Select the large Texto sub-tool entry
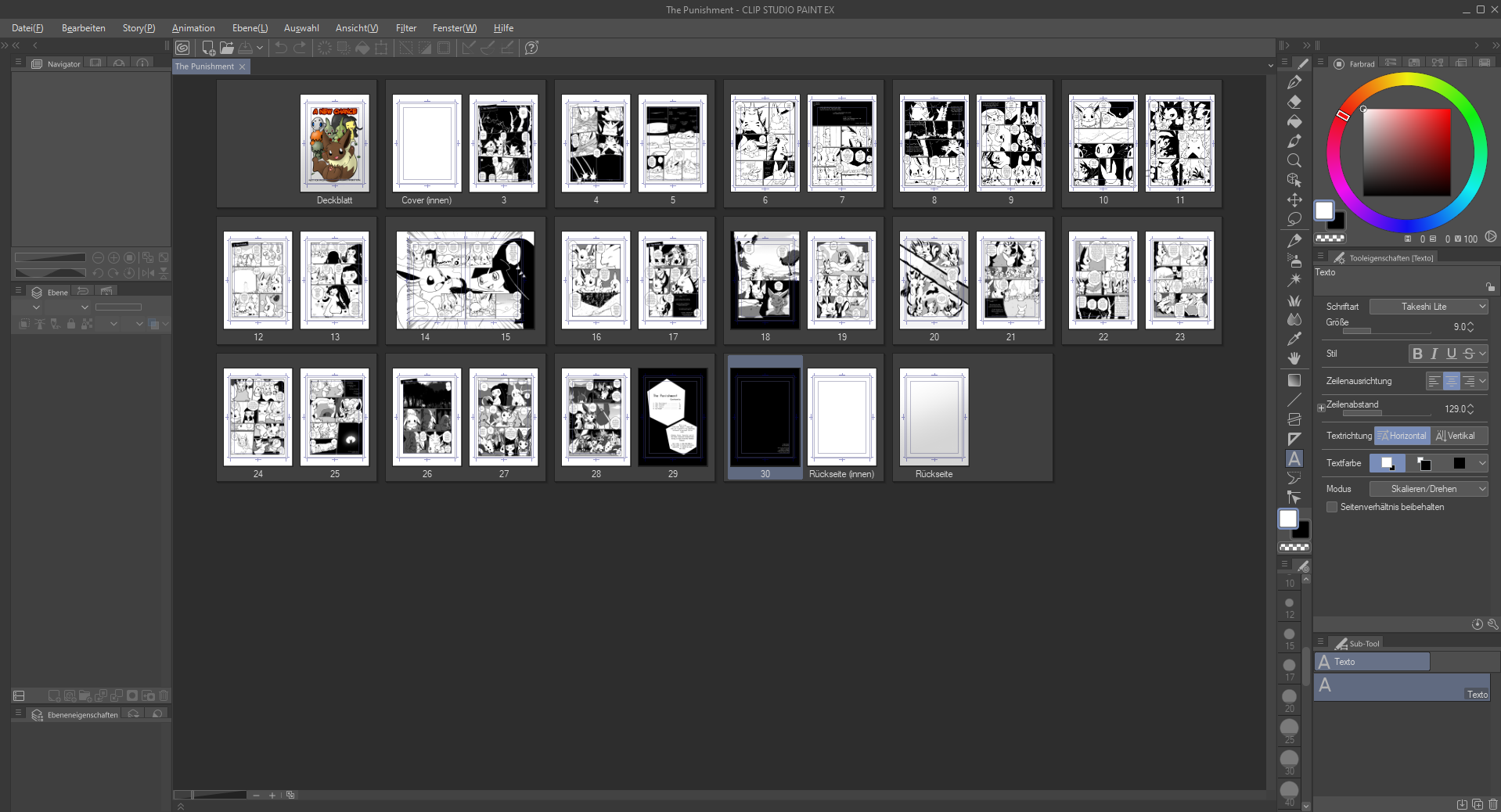This screenshot has height=812, width=1501. point(1402,687)
